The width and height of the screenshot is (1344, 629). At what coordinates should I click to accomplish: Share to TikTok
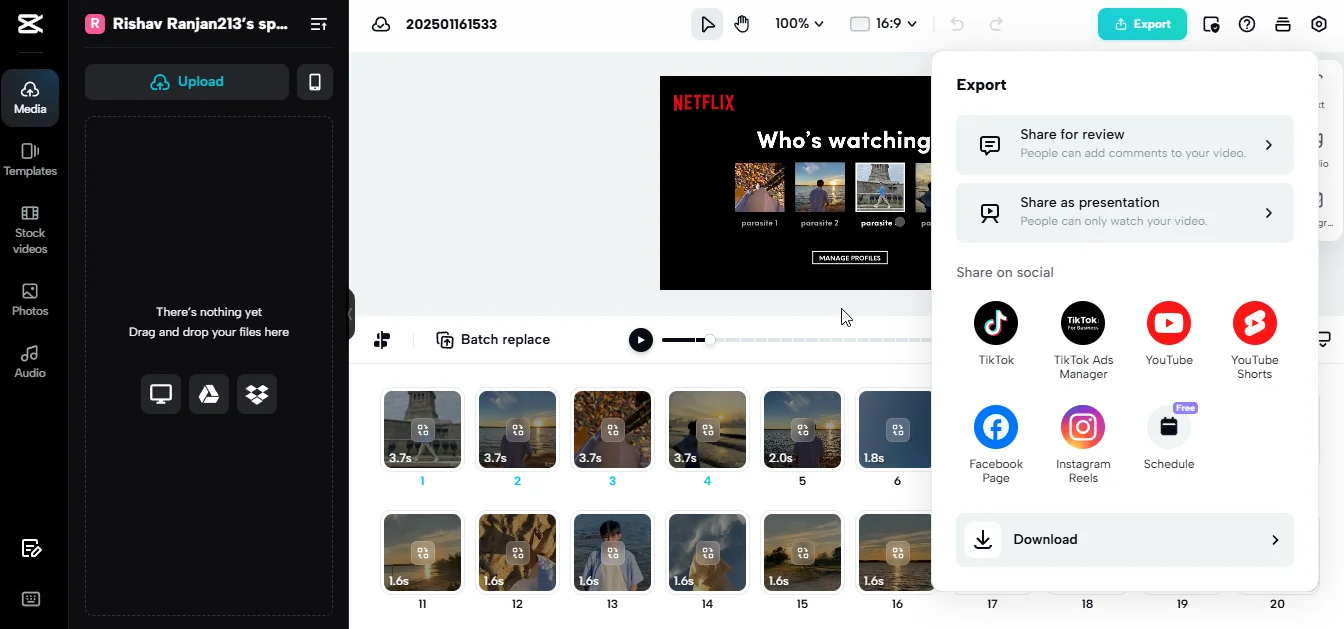pyautogui.click(x=996, y=334)
